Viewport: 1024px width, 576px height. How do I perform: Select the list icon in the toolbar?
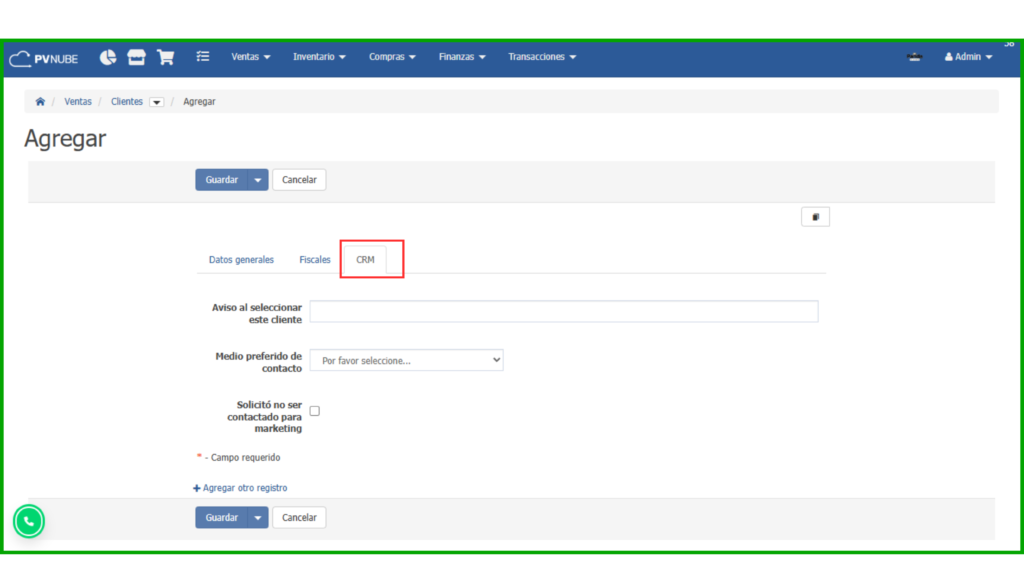[203, 57]
